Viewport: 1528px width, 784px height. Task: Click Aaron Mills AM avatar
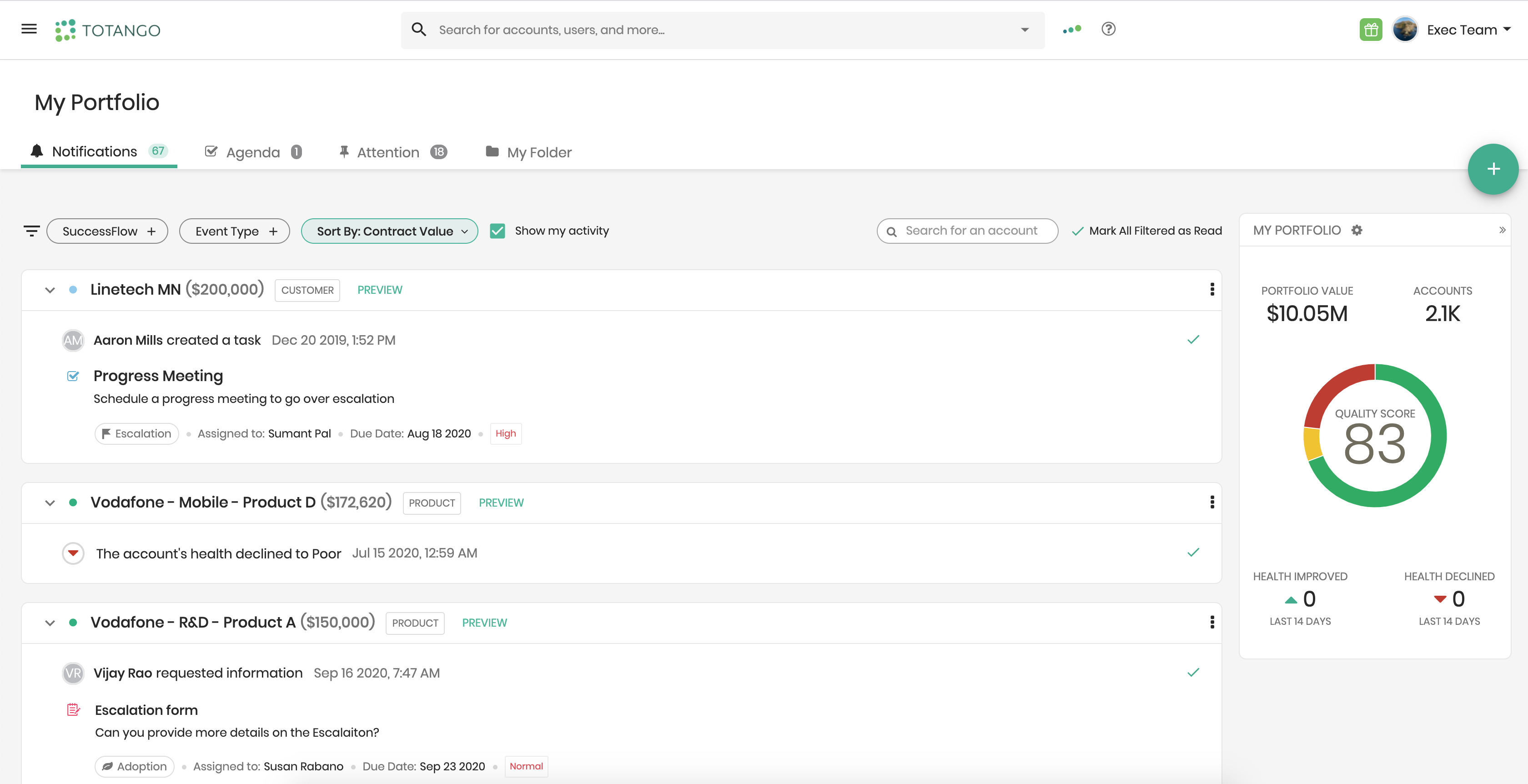pos(73,341)
